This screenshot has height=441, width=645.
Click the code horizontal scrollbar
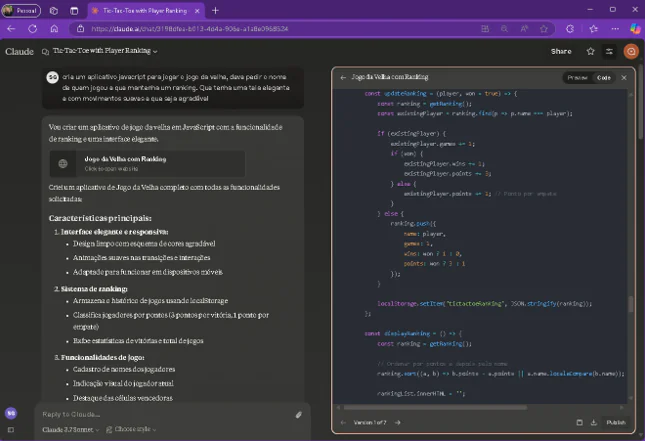point(435,408)
